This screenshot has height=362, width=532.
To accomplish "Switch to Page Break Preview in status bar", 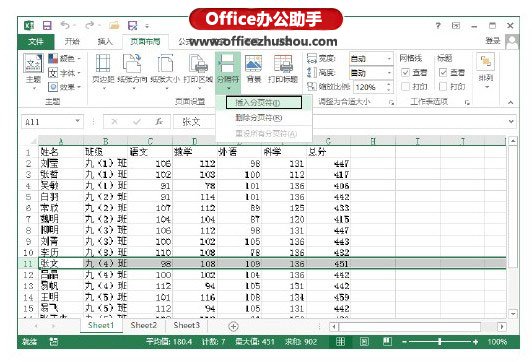I will [387, 342].
